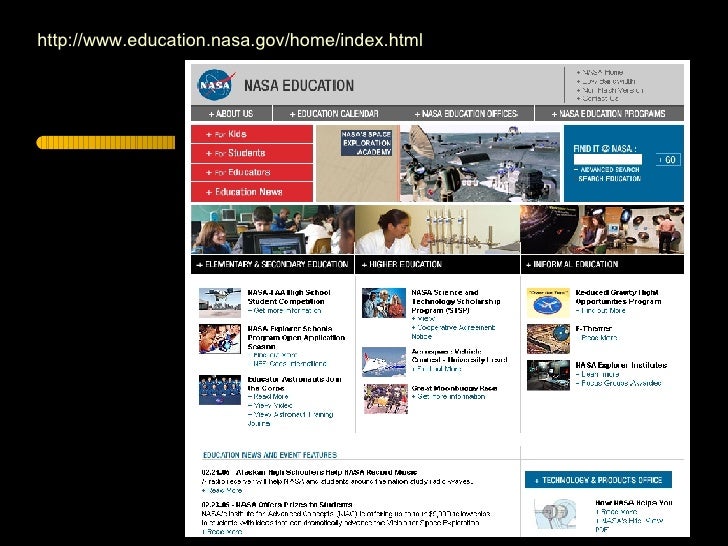Click Read More under Alaskan High Schoolers
Viewport: 728px width, 546px height.
[222, 490]
